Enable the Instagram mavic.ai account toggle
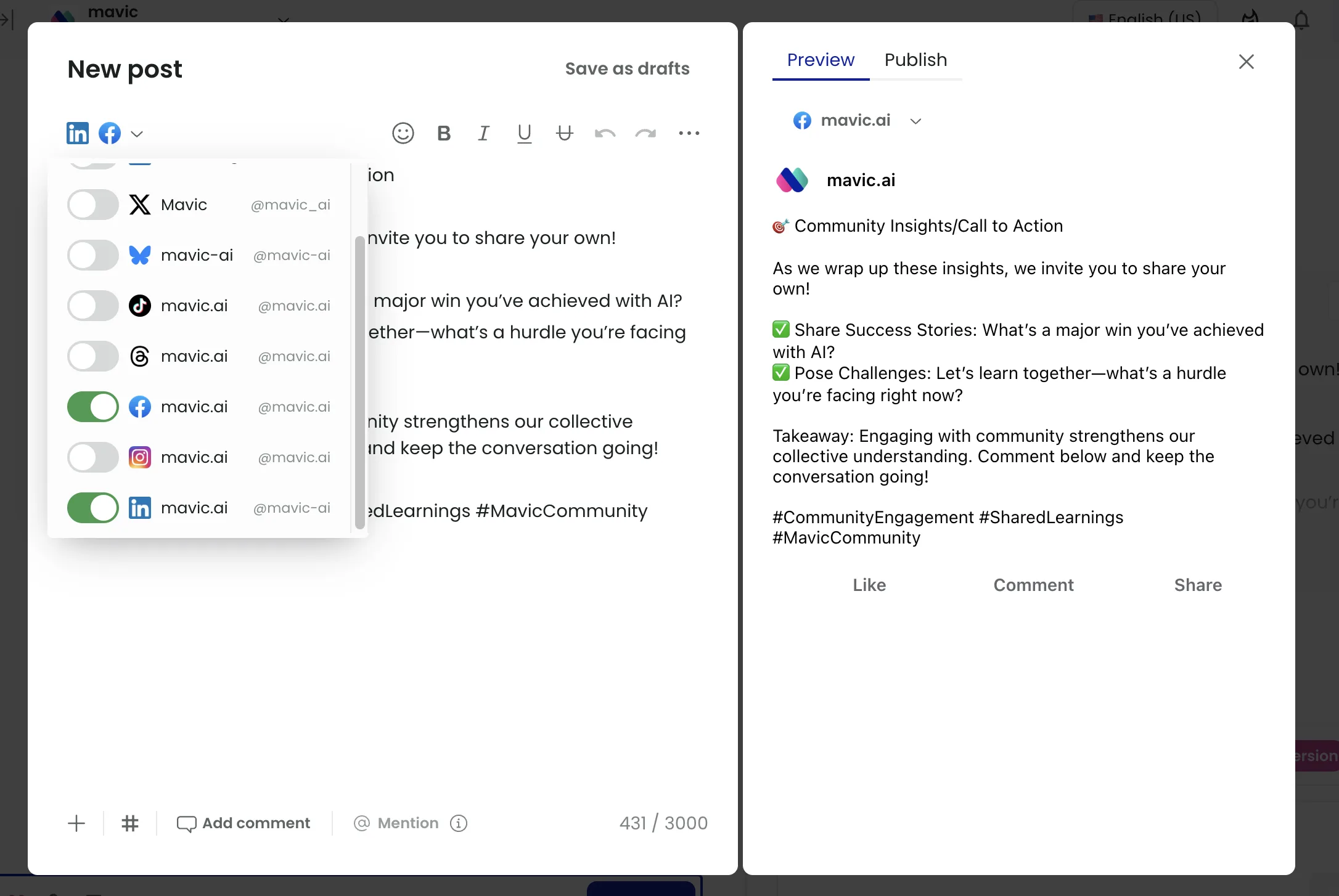The image size is (1339, 896). tap(93, 457)
